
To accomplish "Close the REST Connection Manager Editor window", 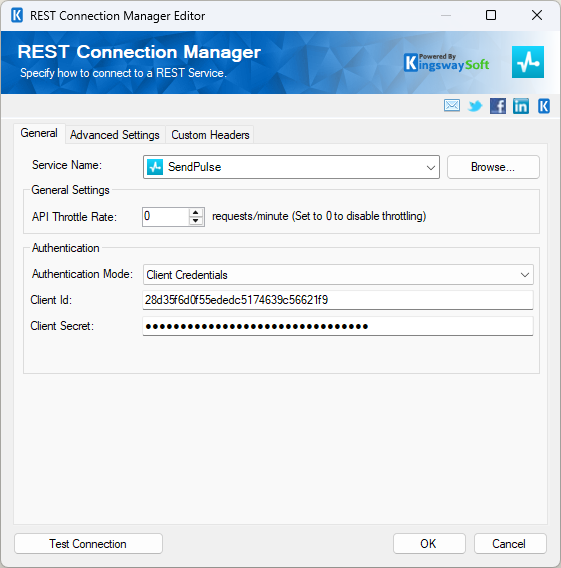I will (x=537, y=15).
